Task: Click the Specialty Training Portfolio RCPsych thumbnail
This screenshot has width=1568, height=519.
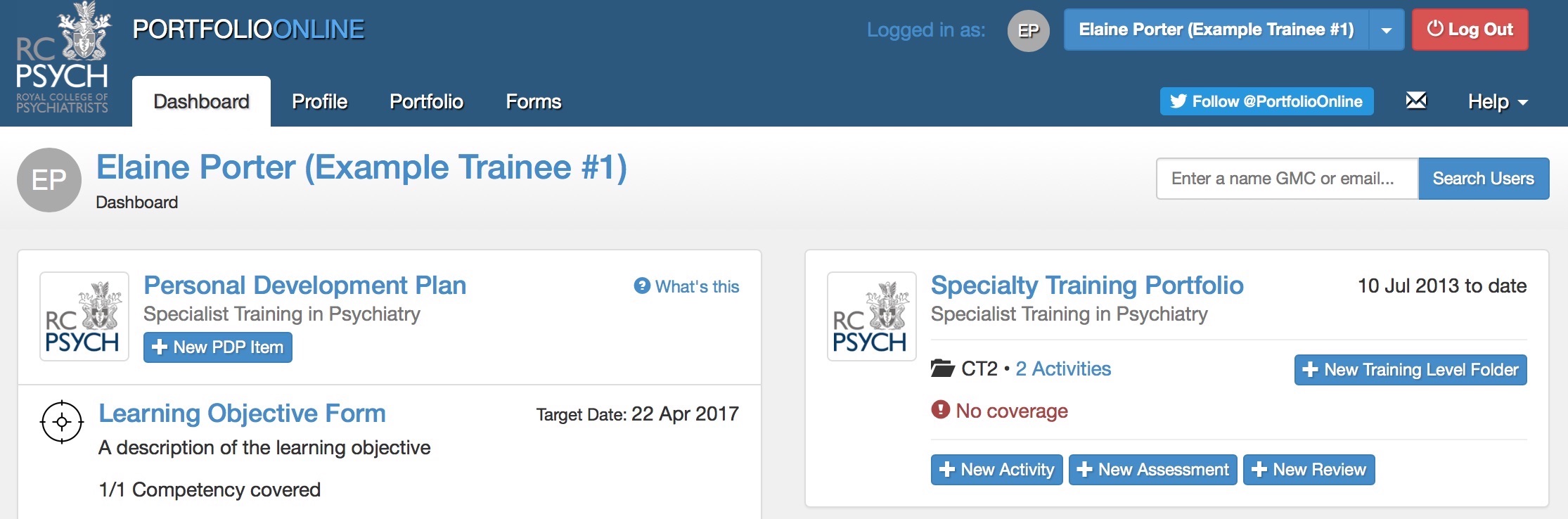Action: click(x=872, y=316)
